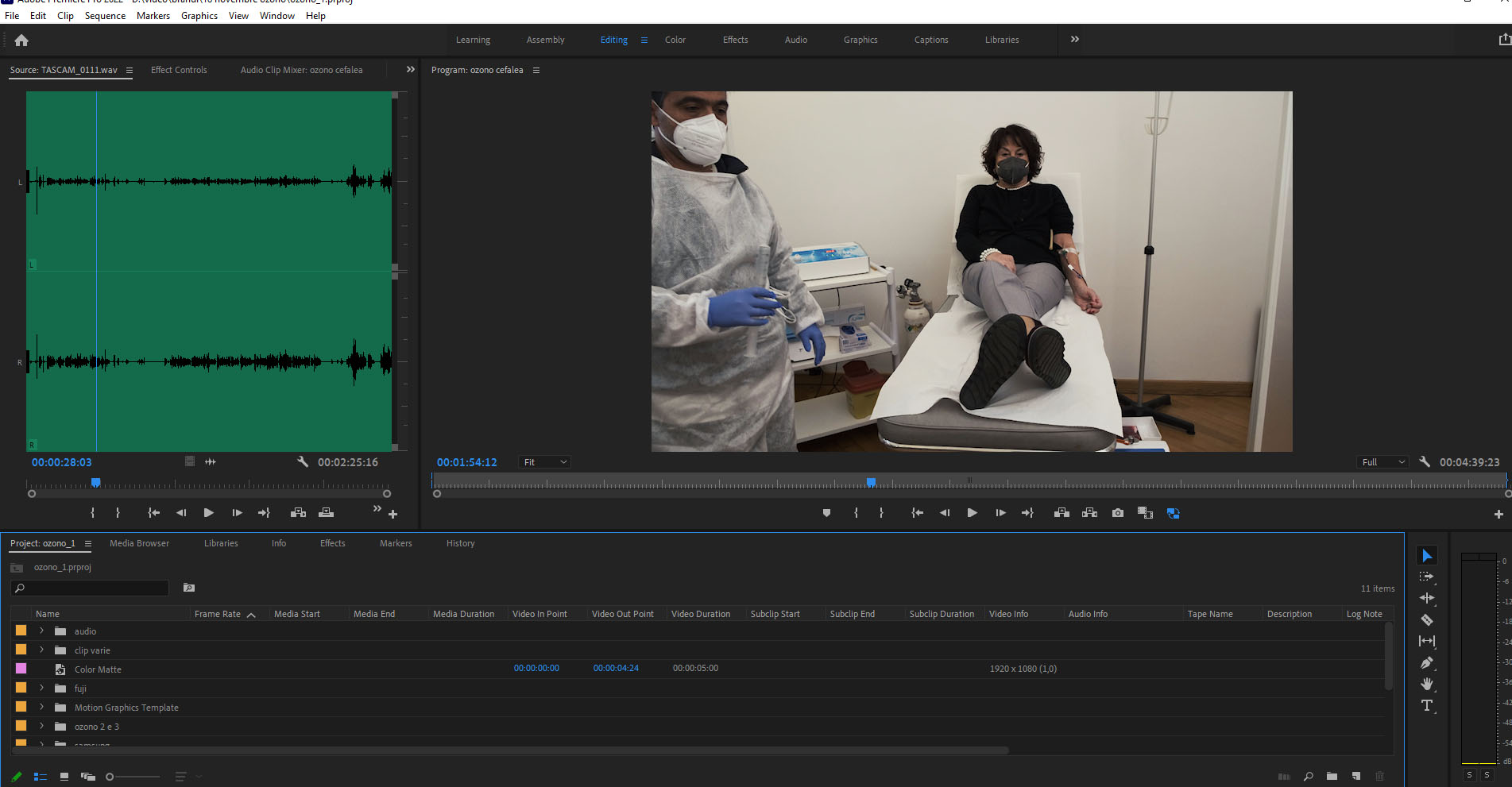Expand the ozono 2 e 3 bin
The width and height of the screenshot is (1512, 787).
pyautogui.click(x=41, y=726)
